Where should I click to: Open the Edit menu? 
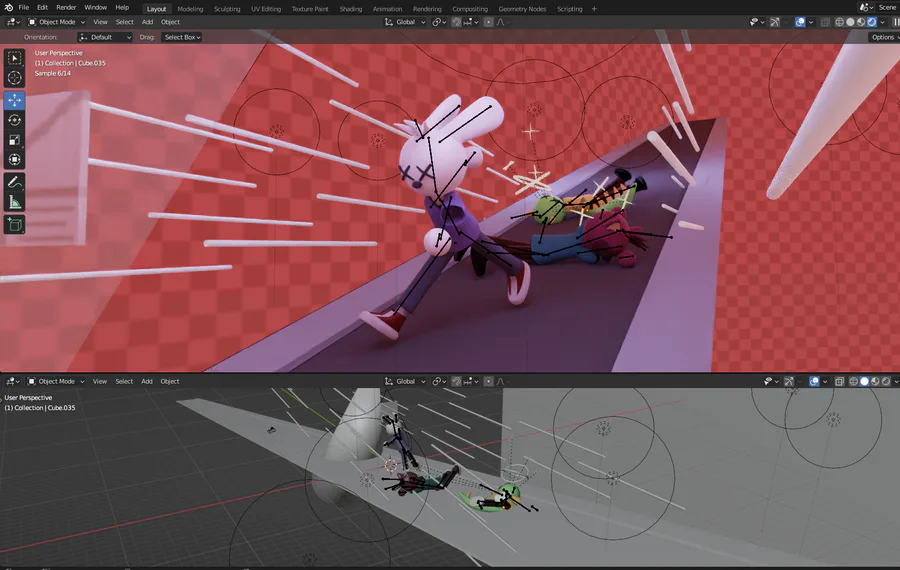[x=42, y=7]
